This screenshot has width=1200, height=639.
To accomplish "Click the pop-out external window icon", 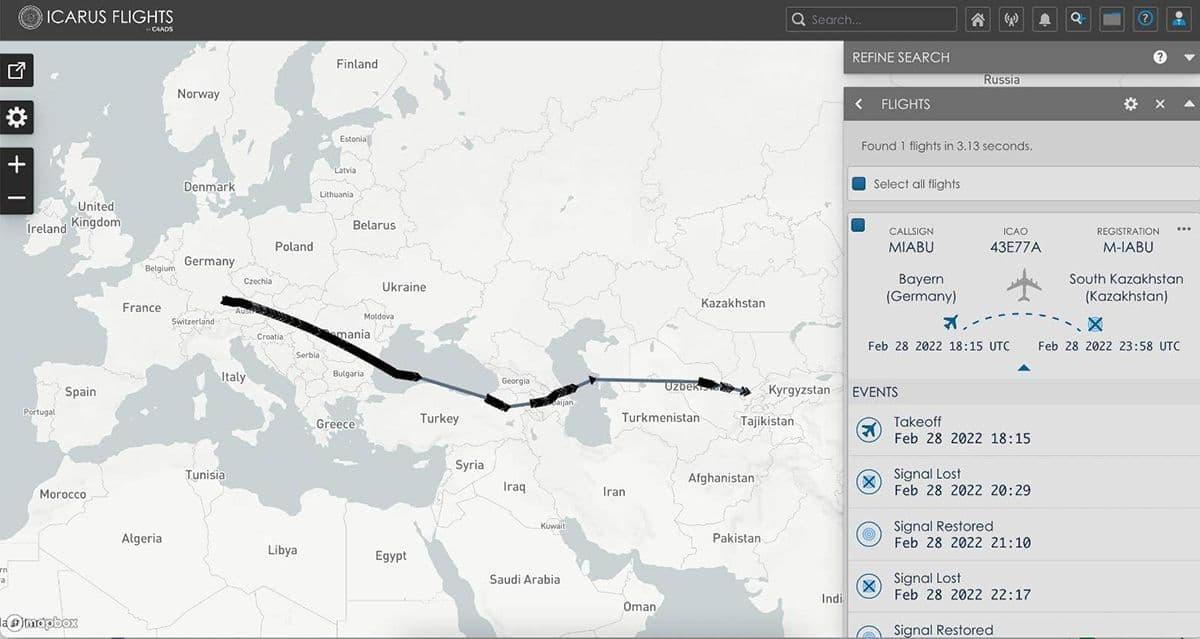I will click(17, 70).
